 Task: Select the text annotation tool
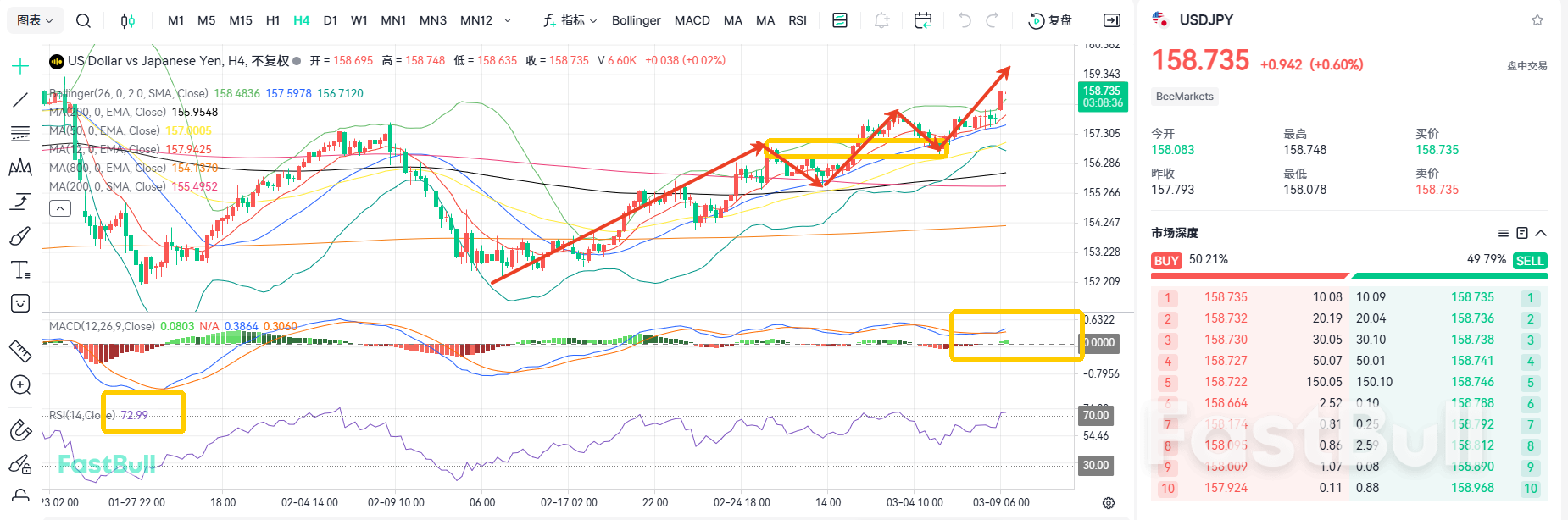tap(20, 269)
